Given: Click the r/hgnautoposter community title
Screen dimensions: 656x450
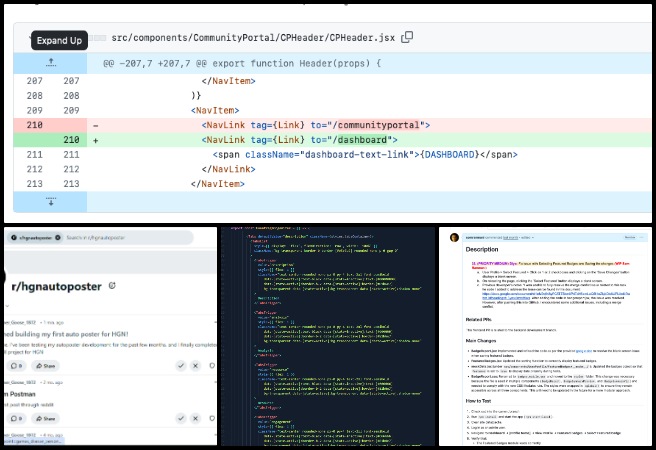Looking at the screenshot, I should click(x=56, y=286).
